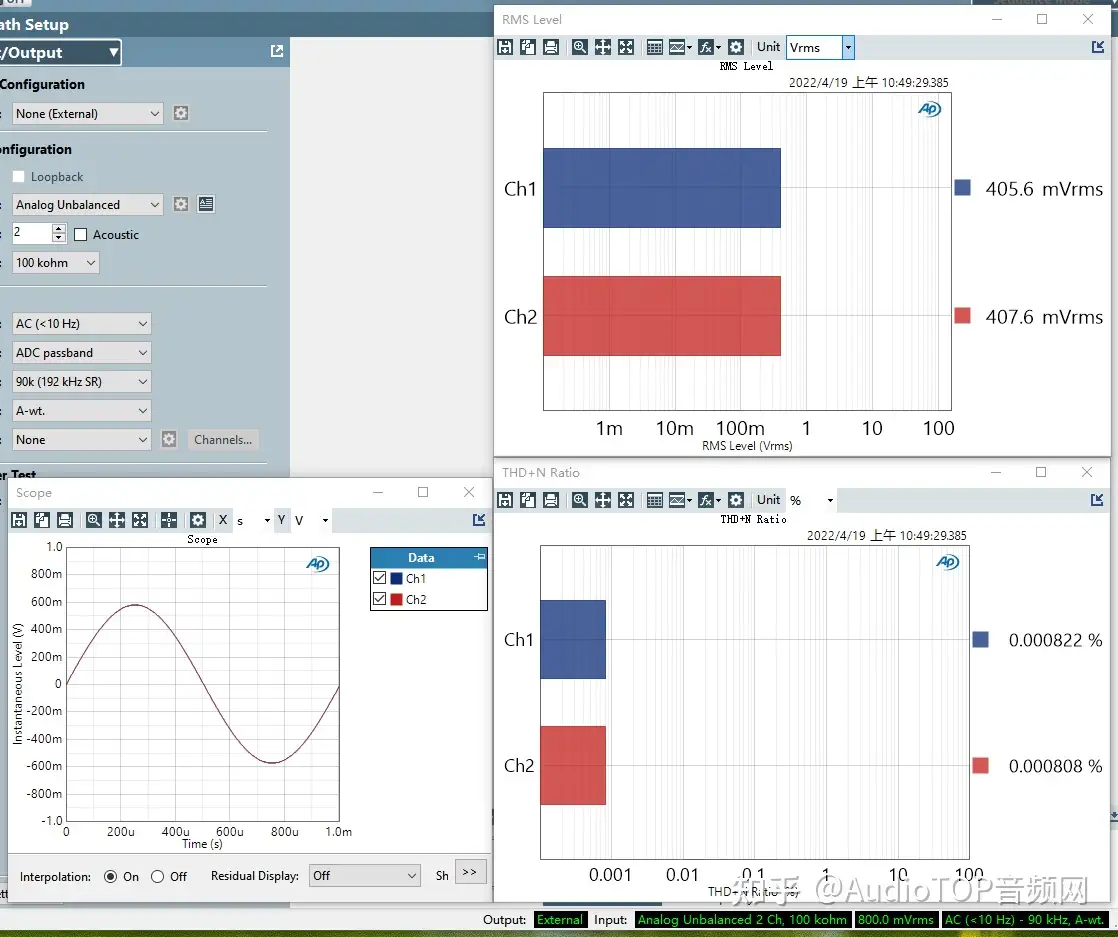
Task: Show the data table in THD+N Ratio window
Action: click(x=655, y=500)
